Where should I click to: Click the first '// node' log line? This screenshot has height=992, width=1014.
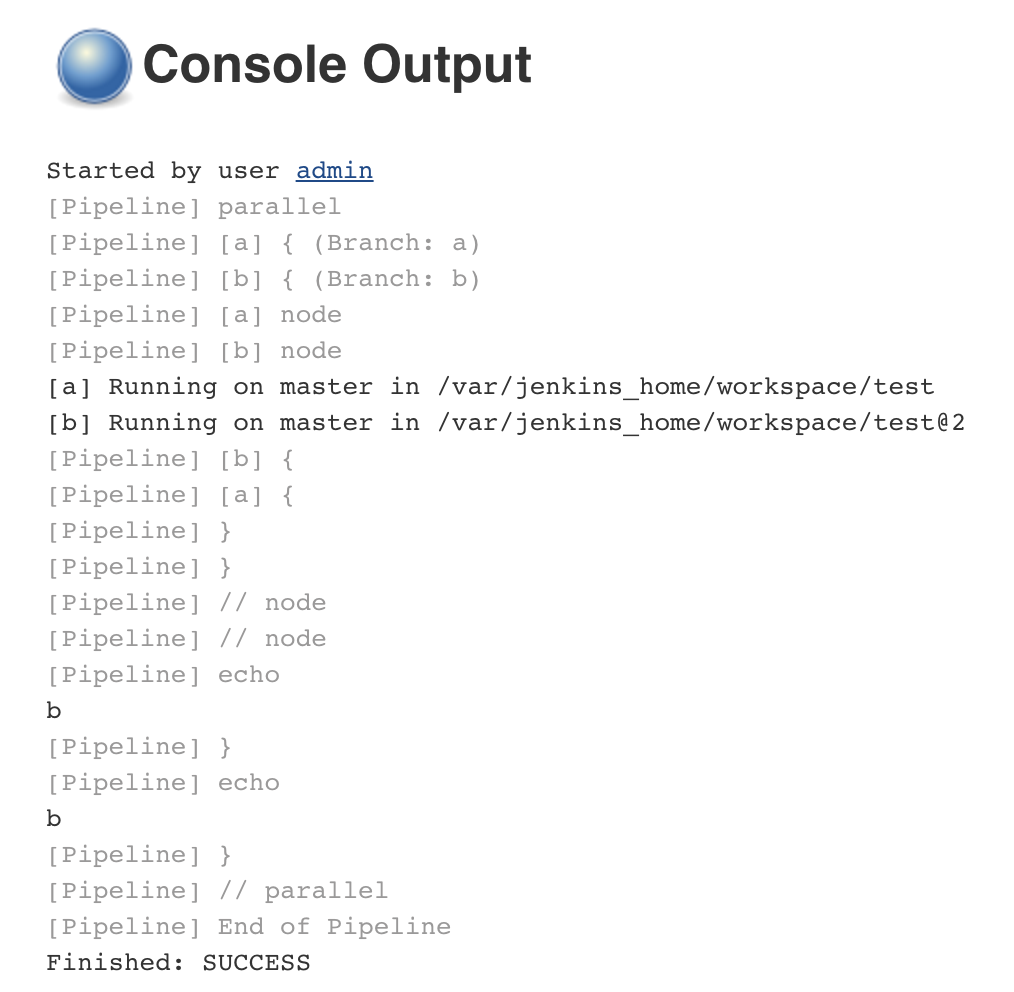186,603
